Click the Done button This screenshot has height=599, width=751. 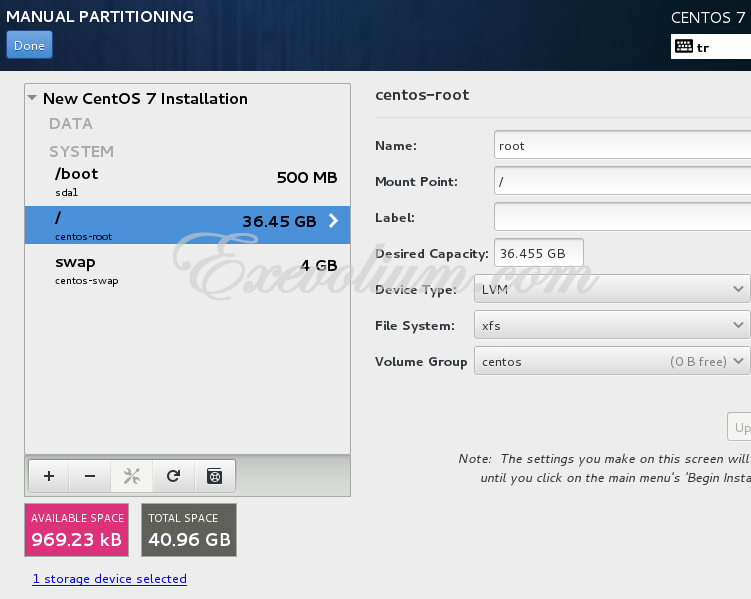(29, 45)
